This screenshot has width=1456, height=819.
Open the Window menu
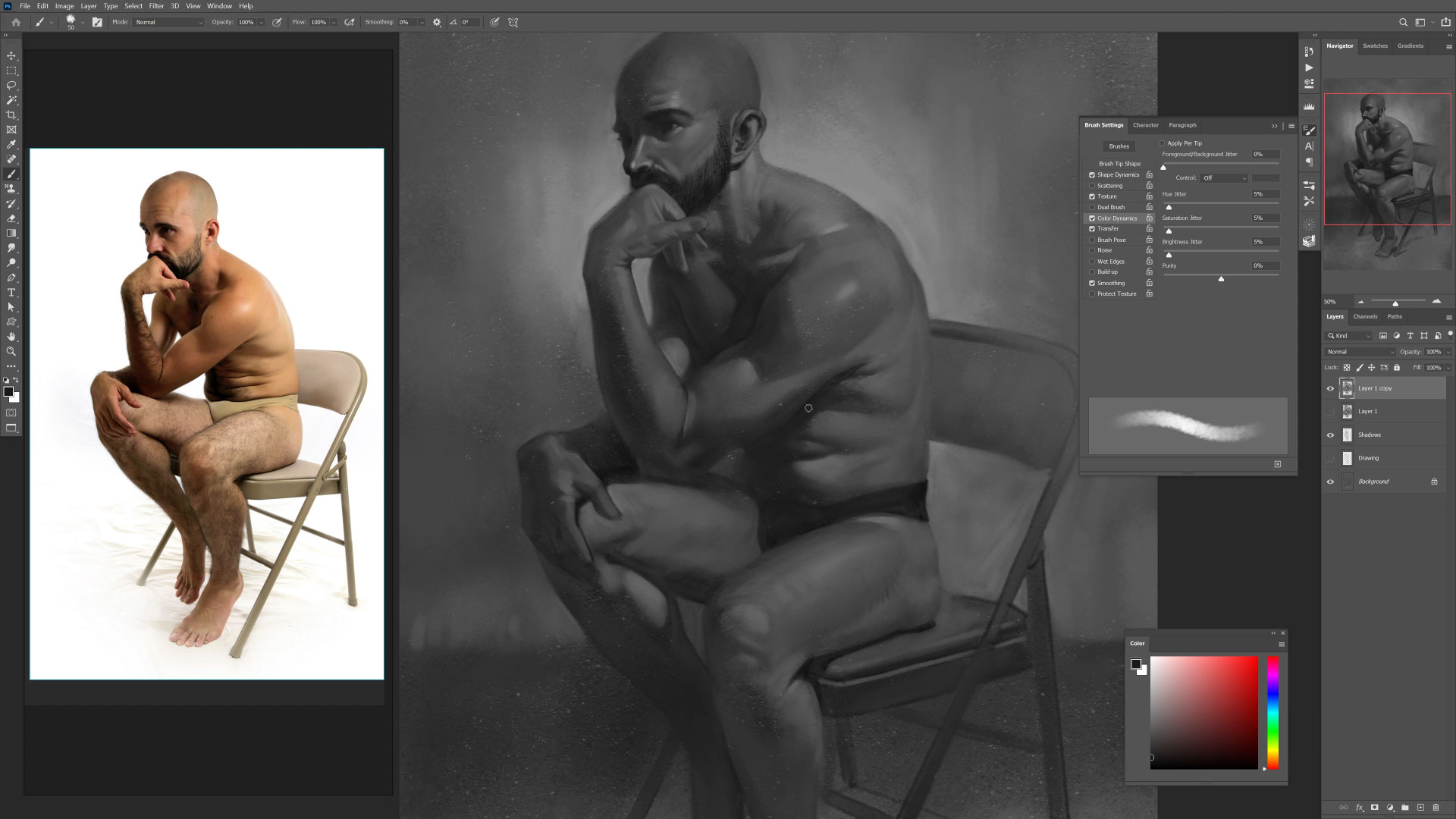pyautogui.click(x=219, y=6)
